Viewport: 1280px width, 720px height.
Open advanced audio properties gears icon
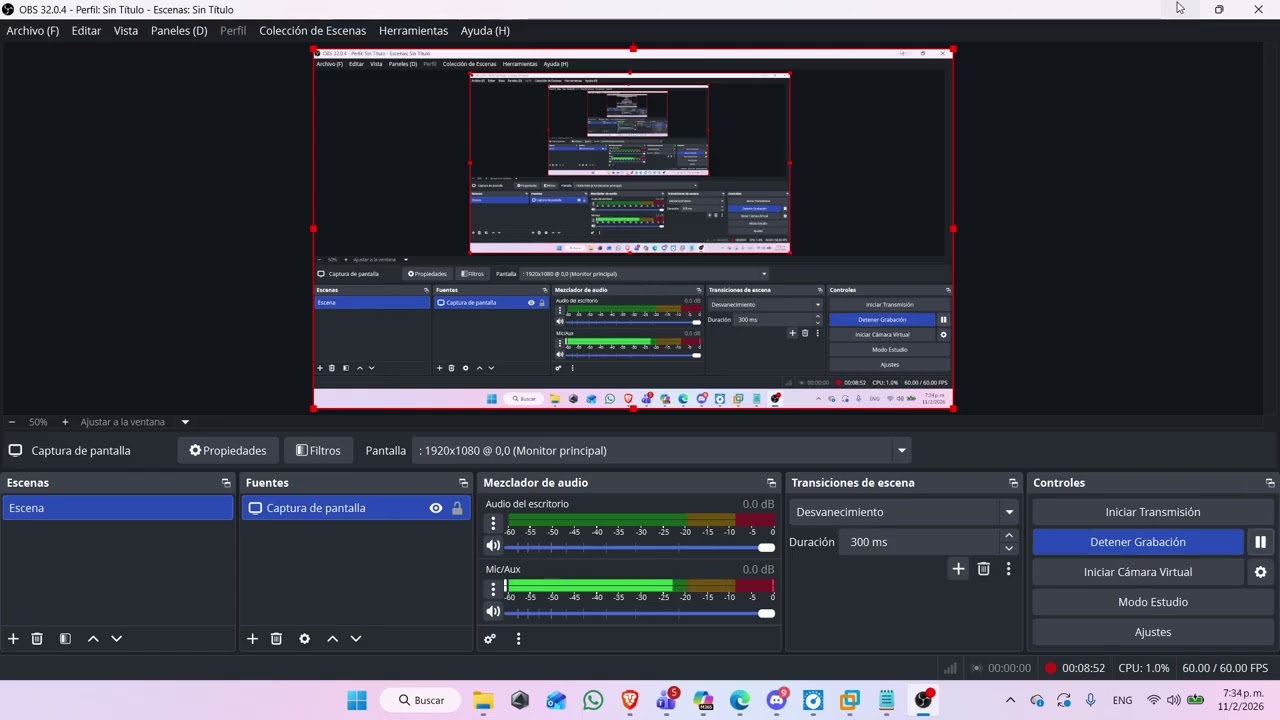click(x=490, y=639)
